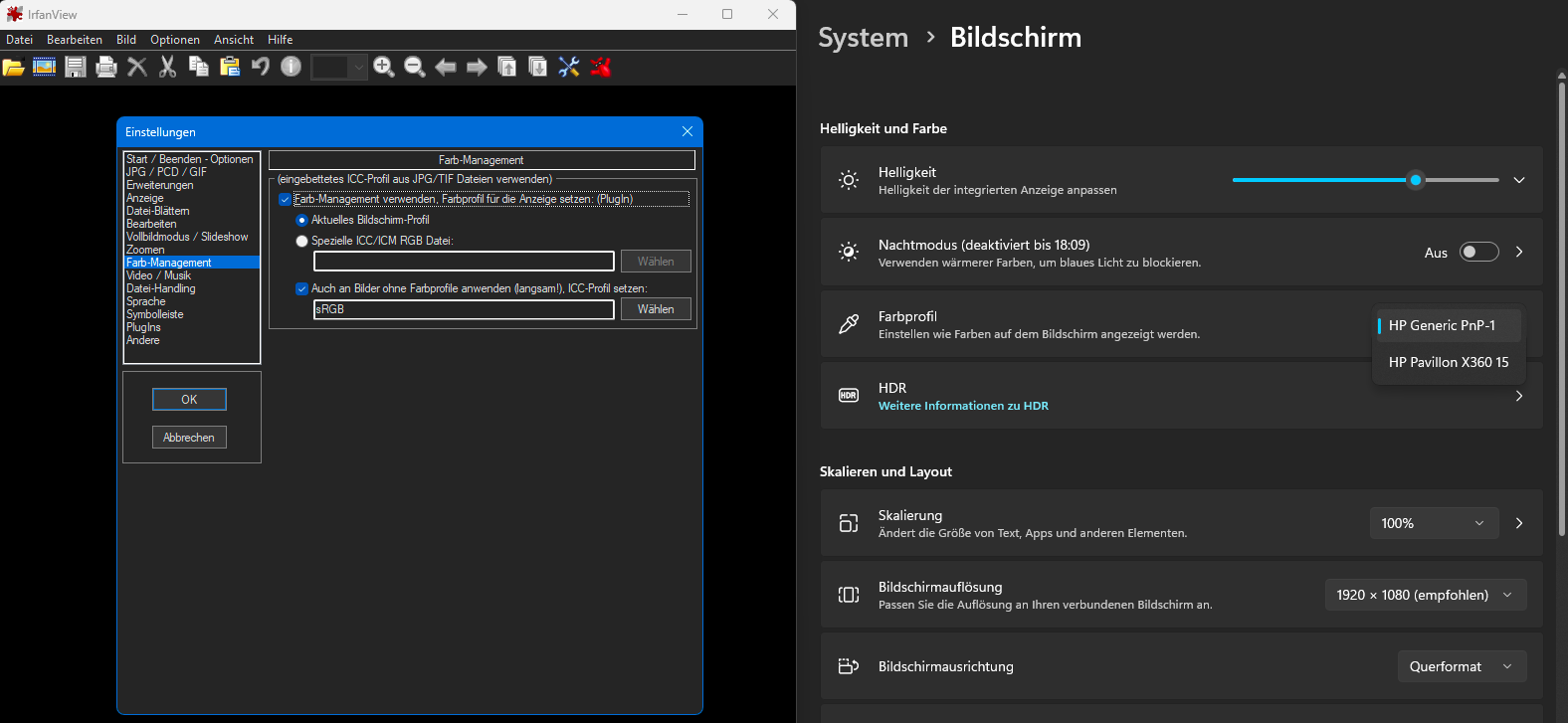Select the Cut scissors icon
Screen dimensions: 1568x723
point(168,67)
